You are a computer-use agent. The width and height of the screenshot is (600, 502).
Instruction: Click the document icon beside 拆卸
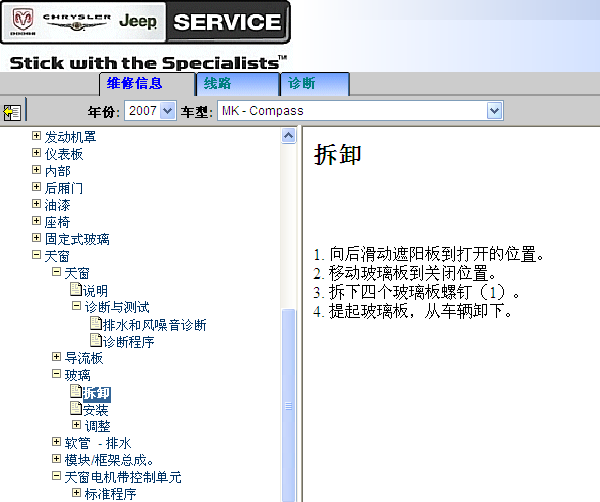pyautogui.click(x=76, y=391)
